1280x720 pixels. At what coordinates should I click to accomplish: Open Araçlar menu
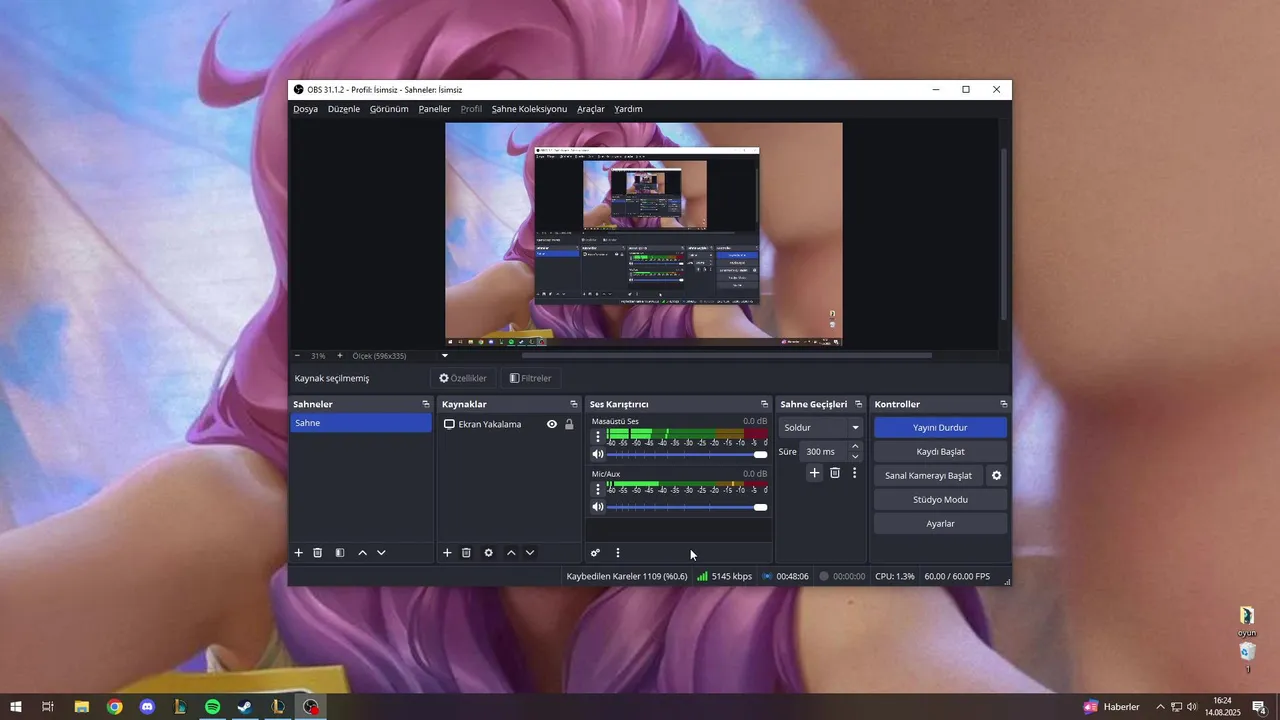tap(591, 109)
